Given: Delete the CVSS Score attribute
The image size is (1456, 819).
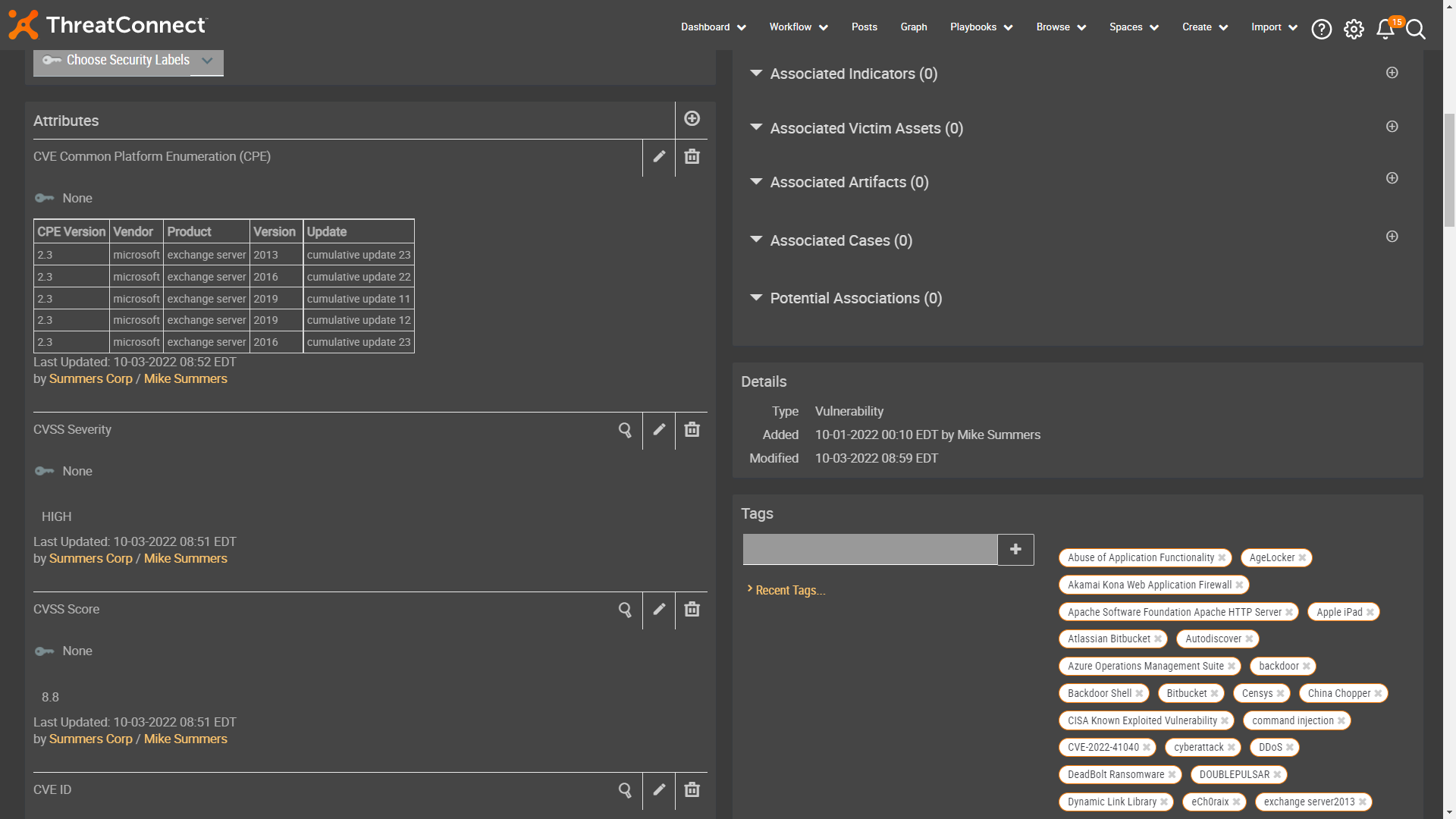Looking at the screenshot, I should pyautogui.click(x=692, y=609).
